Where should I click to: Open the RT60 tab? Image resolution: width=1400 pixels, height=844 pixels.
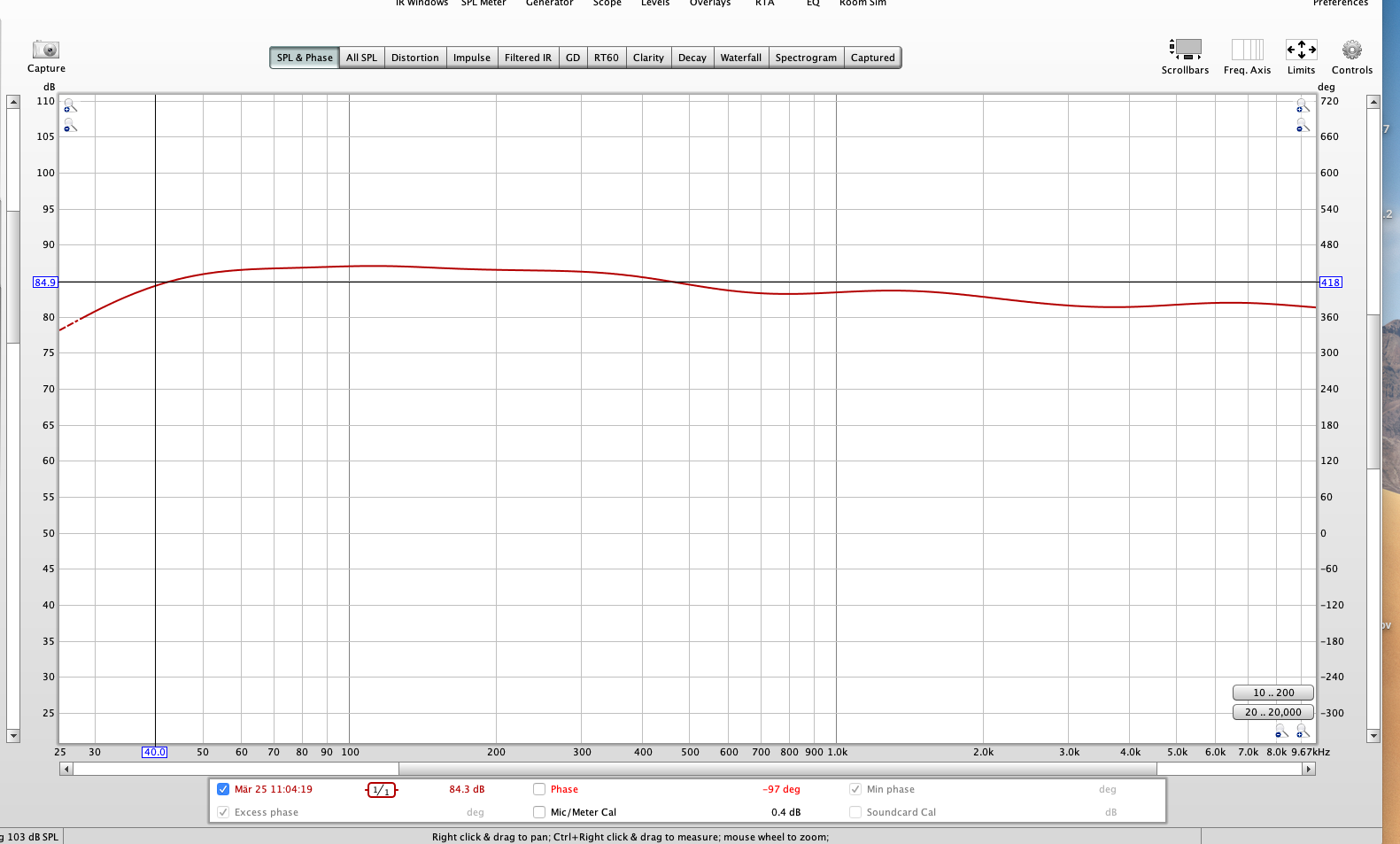coord(607,58)
